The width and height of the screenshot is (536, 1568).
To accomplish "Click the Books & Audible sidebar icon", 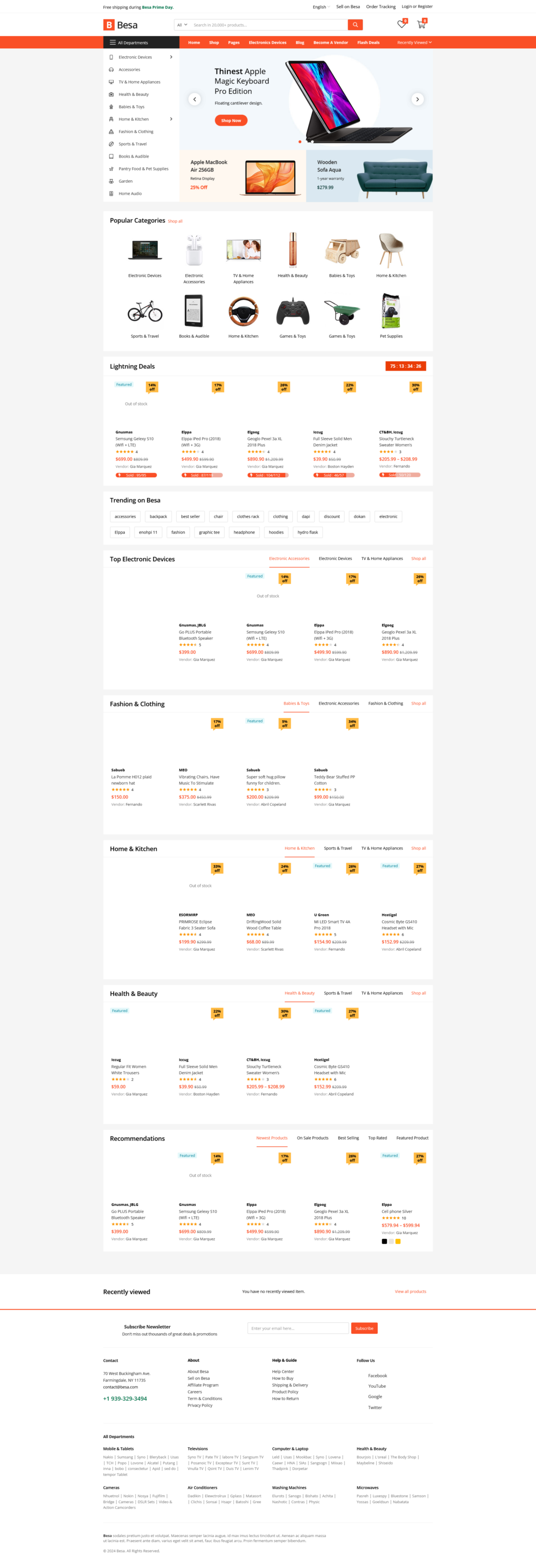I will 111,157.
